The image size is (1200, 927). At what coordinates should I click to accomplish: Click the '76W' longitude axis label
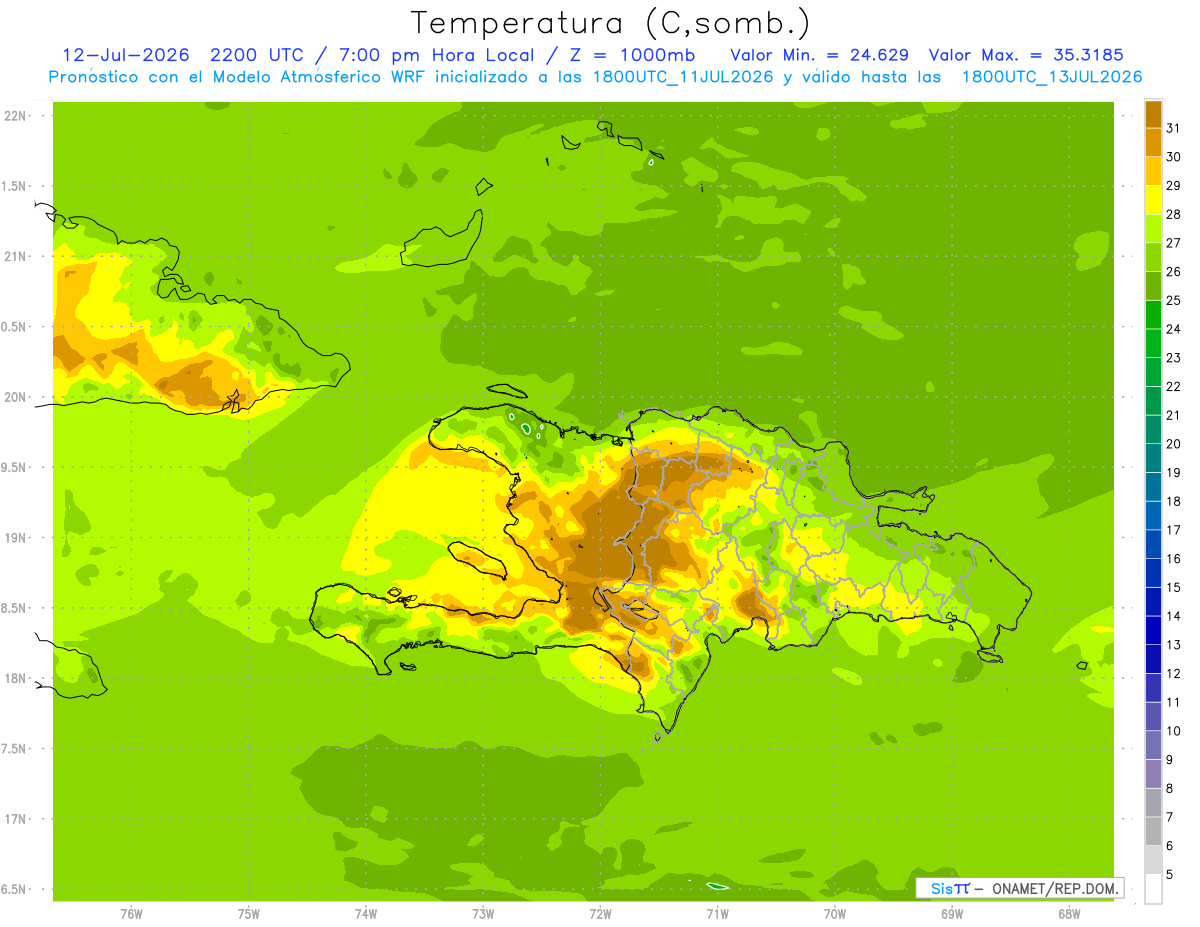click(131, 913)
